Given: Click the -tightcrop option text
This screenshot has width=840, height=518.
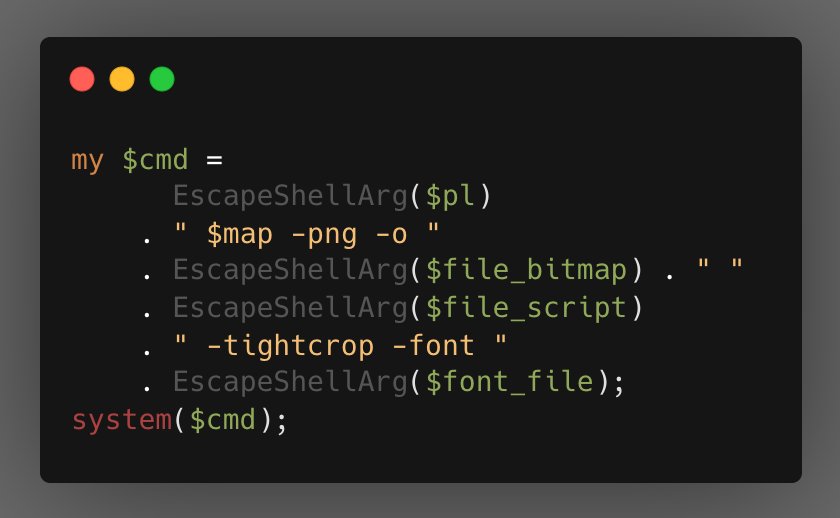Looking at the screenshot, I should pos(290,346).
